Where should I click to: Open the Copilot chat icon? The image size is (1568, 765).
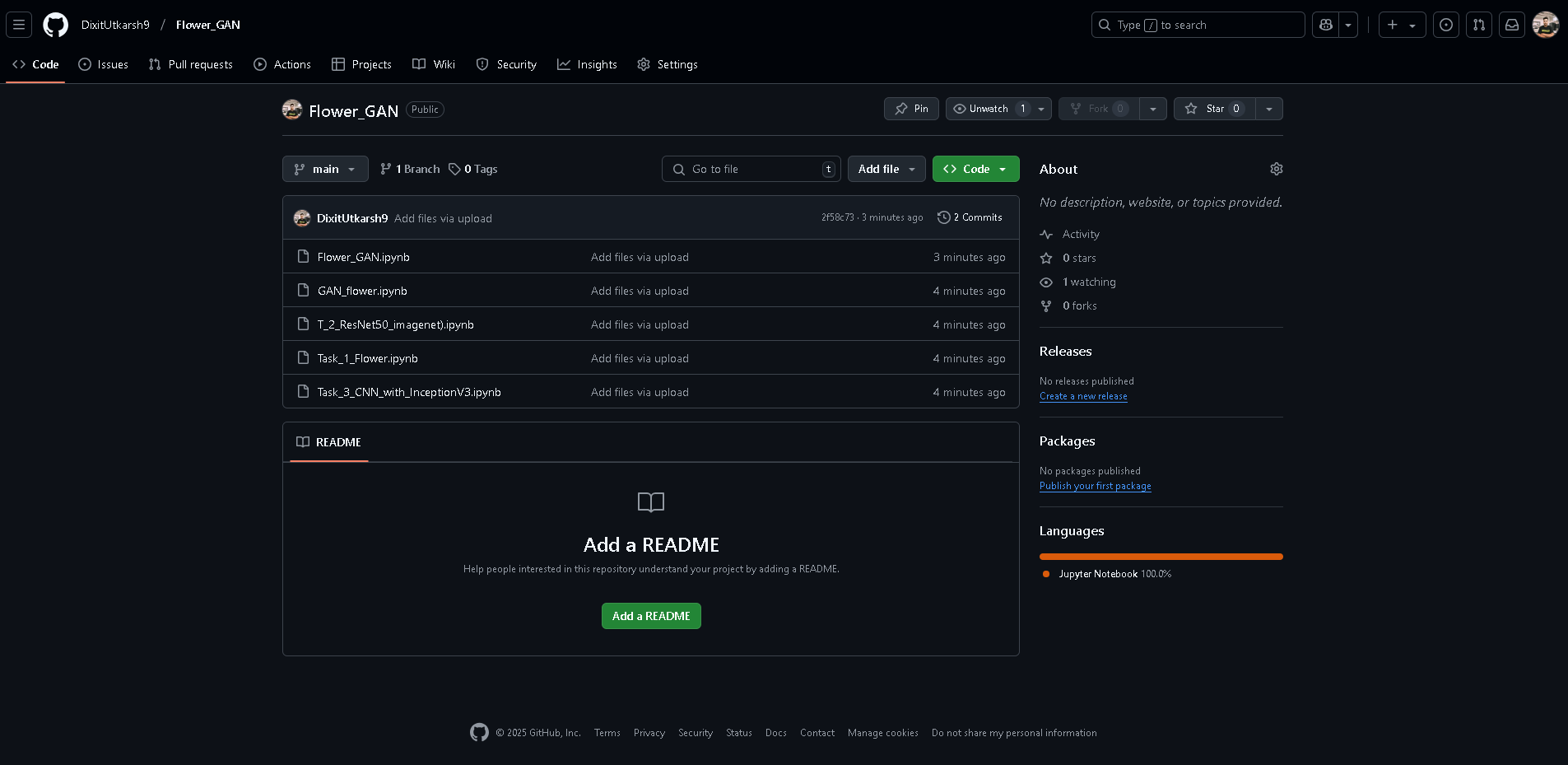(x=1325, y=25)
